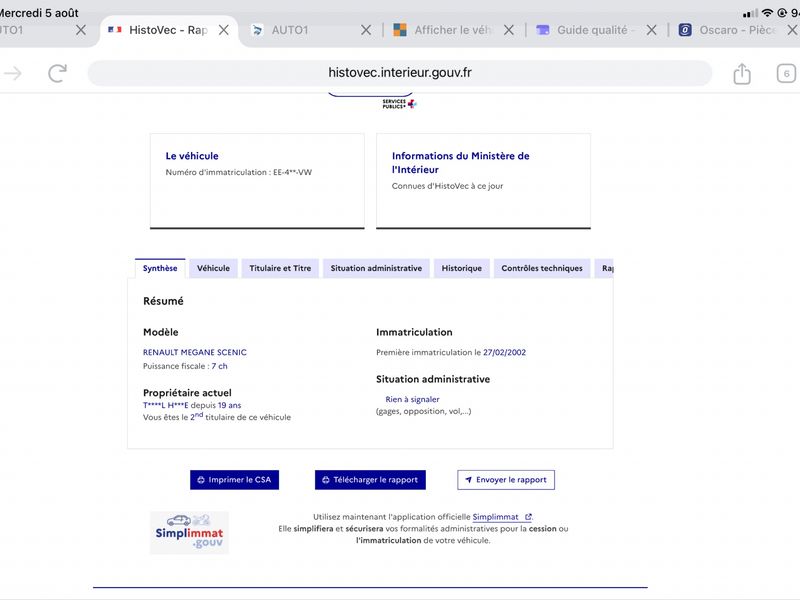Close the Guide qualité tab
The height and width of the screenshot is (600, 800).
(x=652, y=30)
